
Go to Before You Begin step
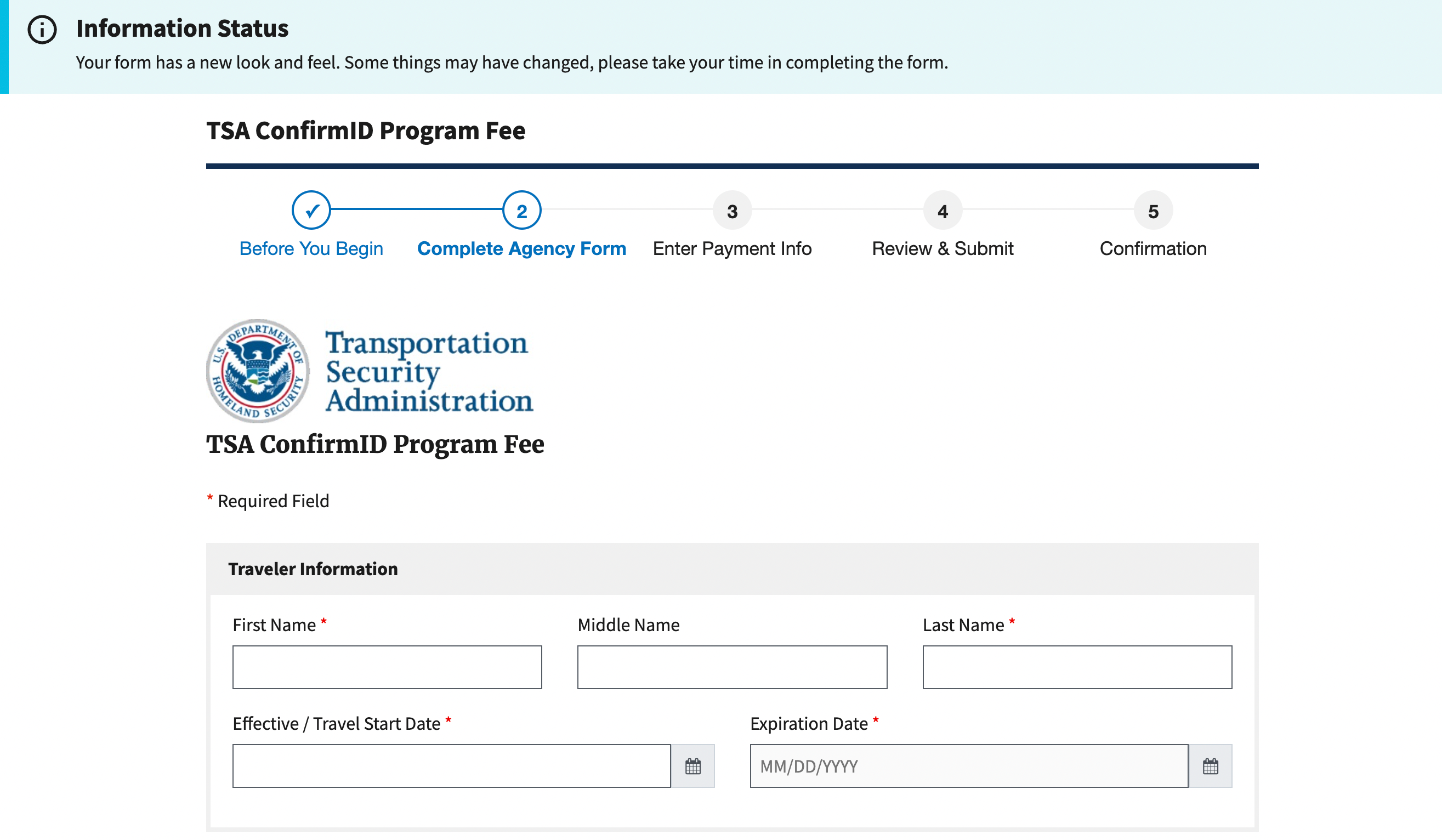pos(311,248)
